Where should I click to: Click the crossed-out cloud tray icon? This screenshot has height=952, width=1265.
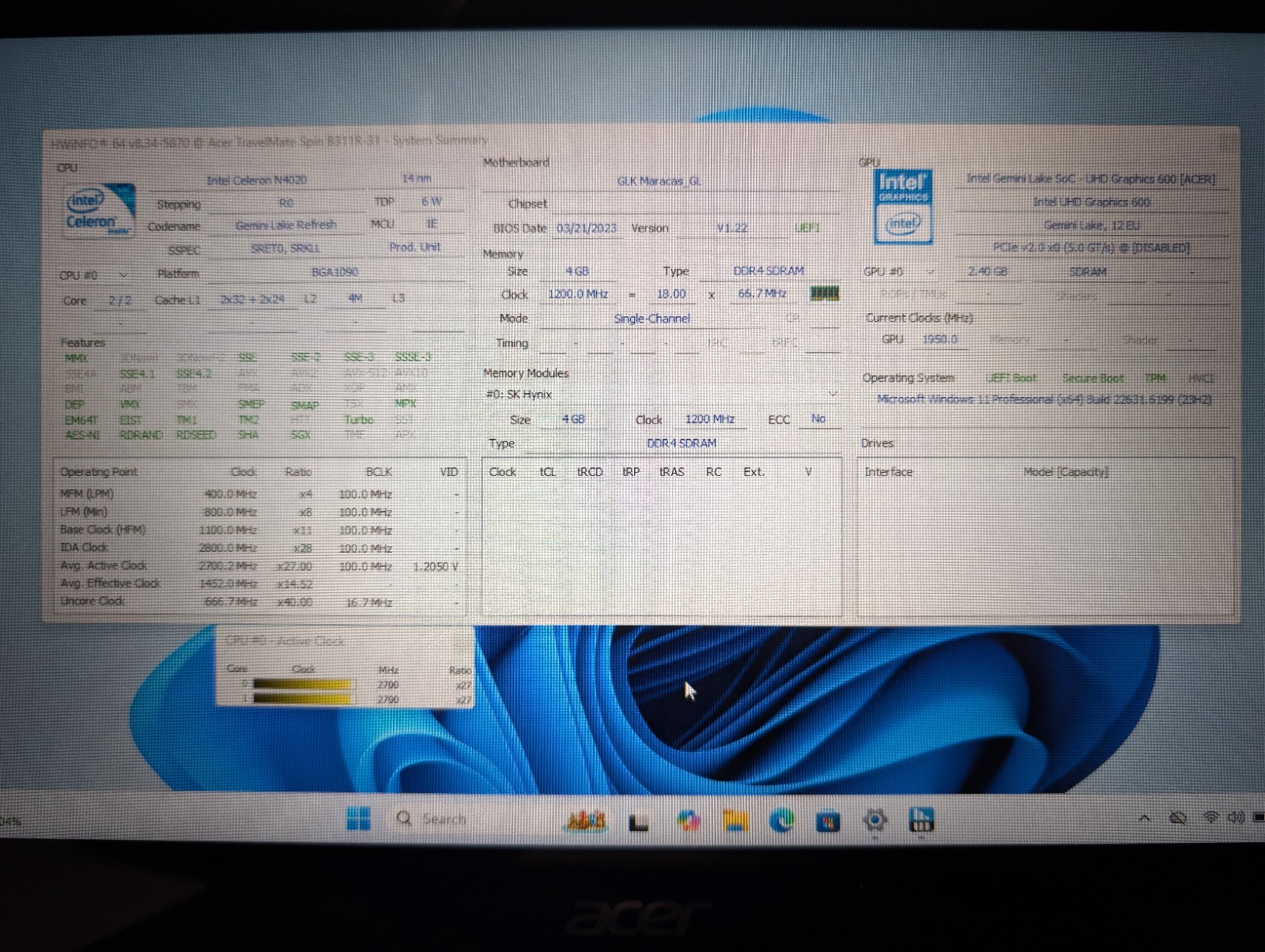click(1178, 818)
